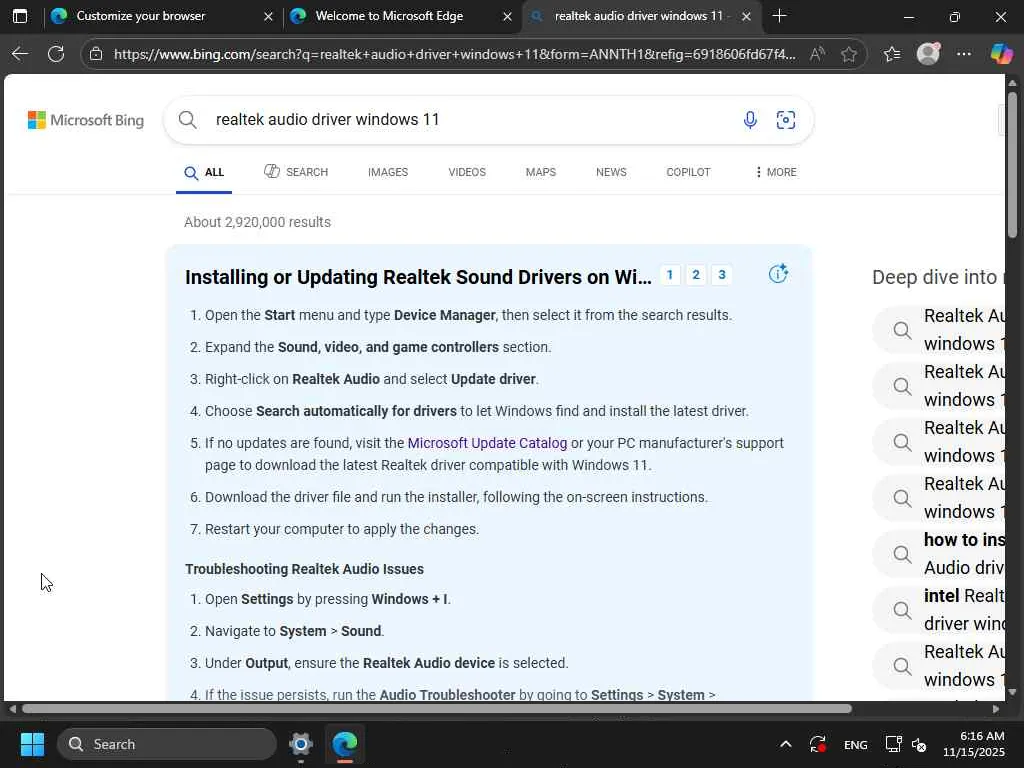Image resolution: width=1024 pixels, height=768 pixels.
Task: Open Read aloud icon in address bar
Action: point(816,54)
